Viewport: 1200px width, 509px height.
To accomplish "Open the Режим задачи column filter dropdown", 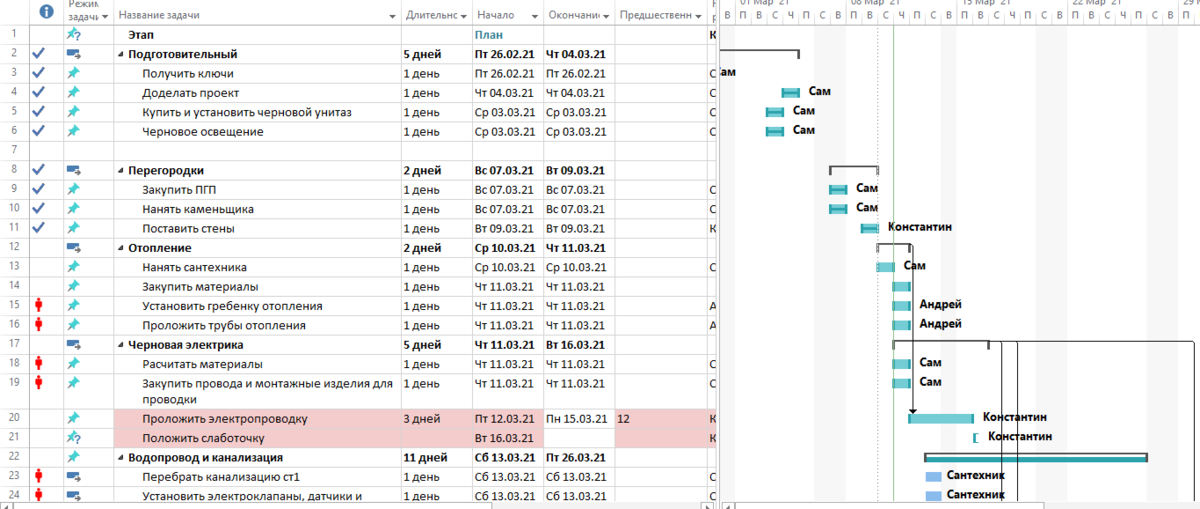I will pos(105,16).
